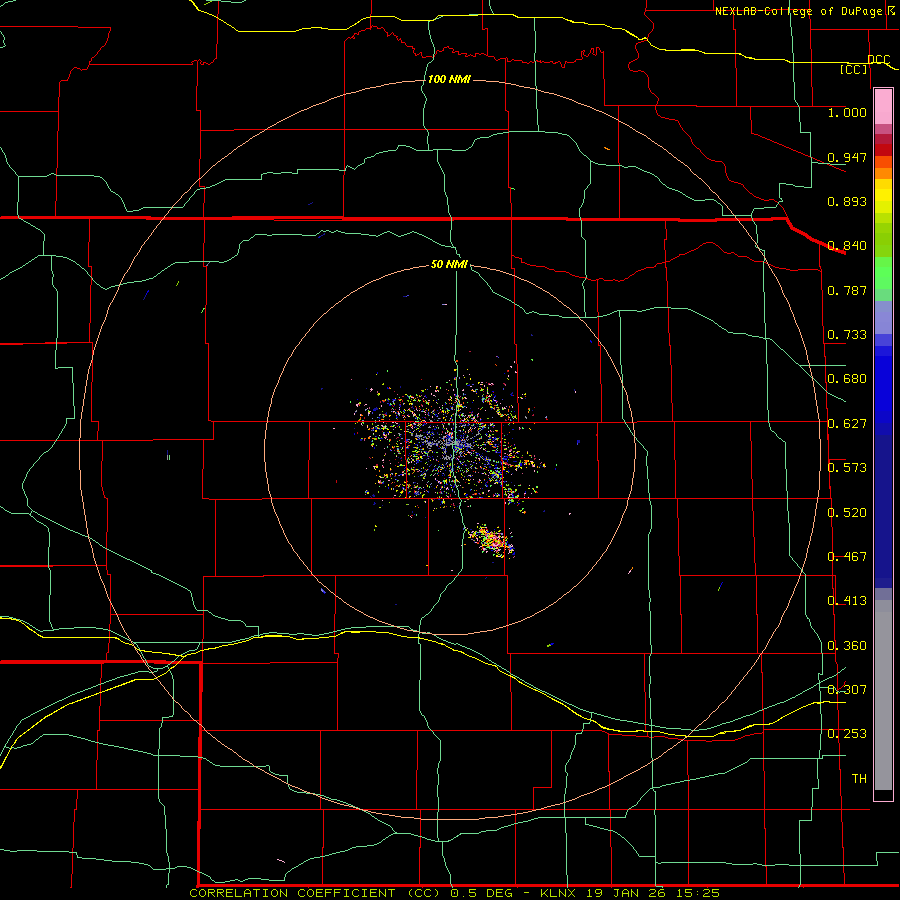The image size is (900, 900).
Task: Select the 0.467 scale value
Action: click(847, 557)
